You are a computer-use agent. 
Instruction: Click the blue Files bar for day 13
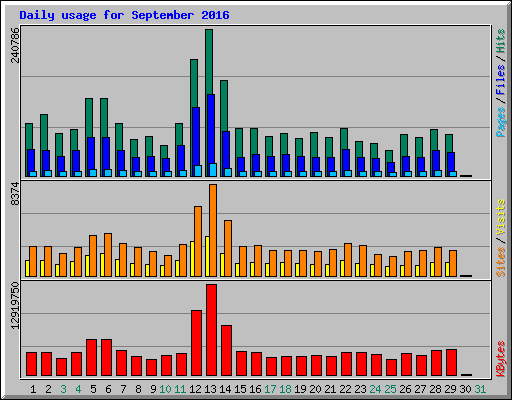click(x=211, y=129)
